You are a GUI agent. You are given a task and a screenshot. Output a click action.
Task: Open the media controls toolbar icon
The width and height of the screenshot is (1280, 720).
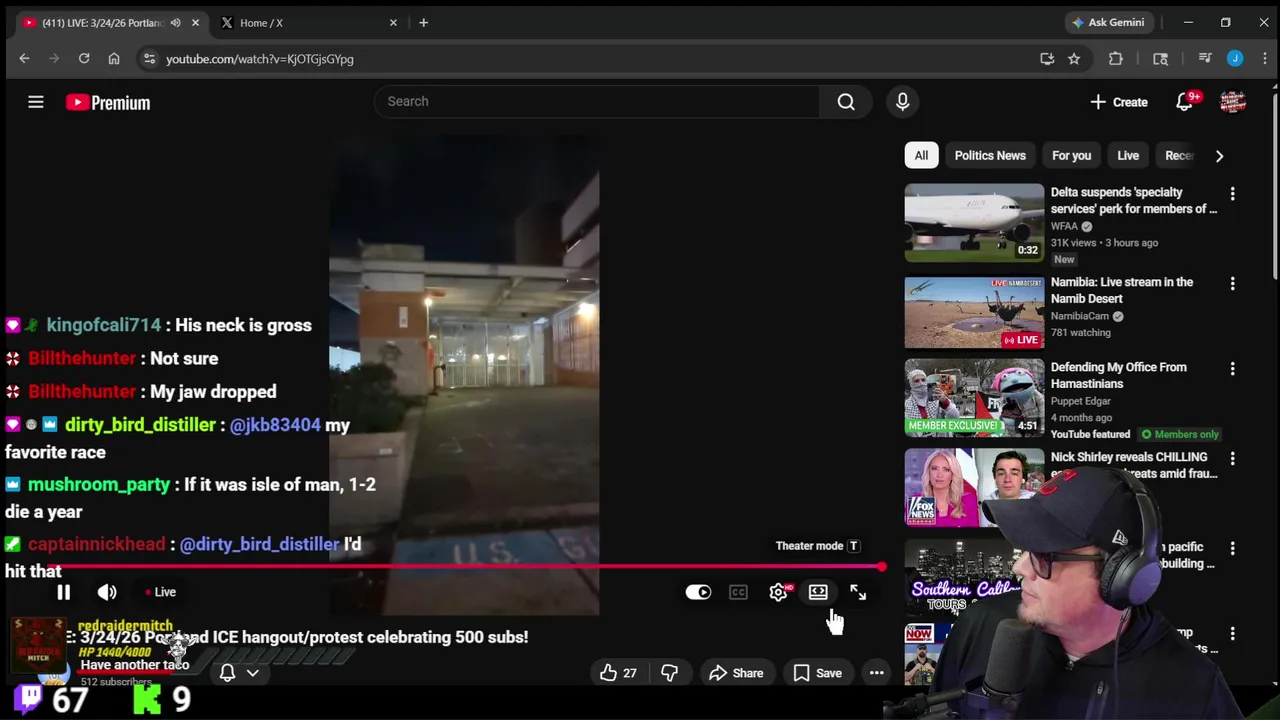pyautogui.click(x=1204, y=59)
